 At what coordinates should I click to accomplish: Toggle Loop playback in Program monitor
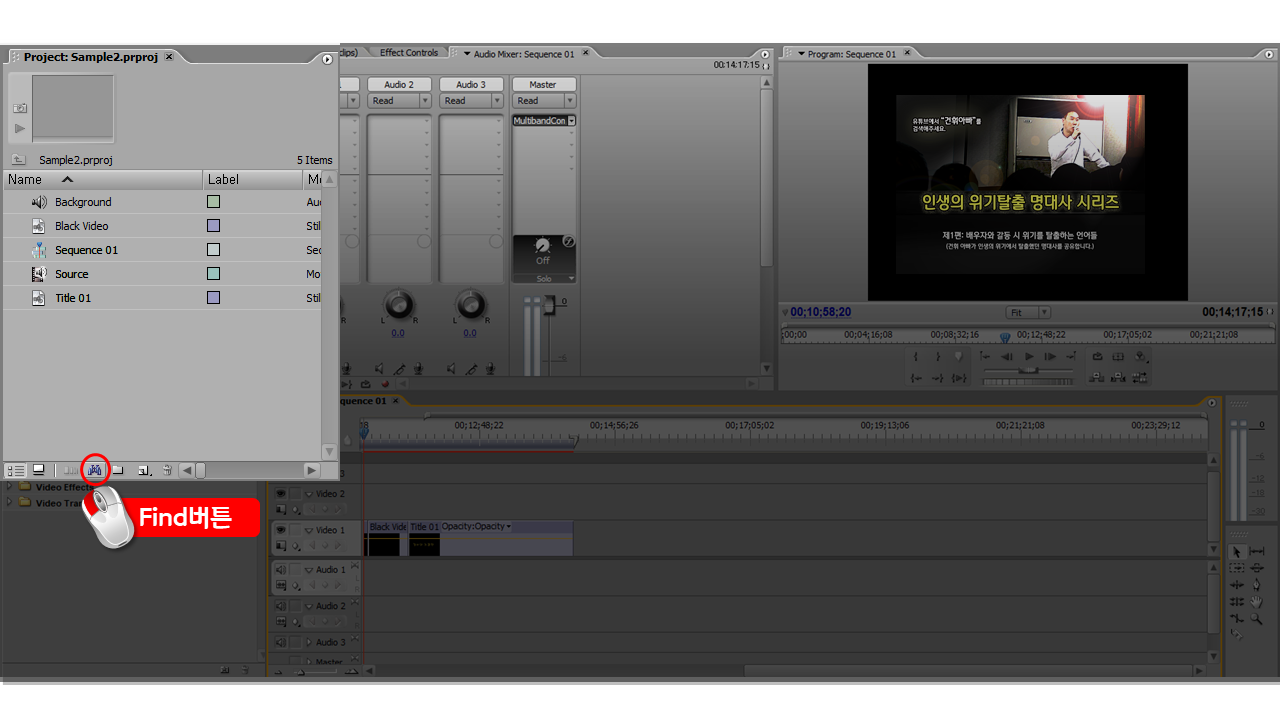pos(1097,356)
